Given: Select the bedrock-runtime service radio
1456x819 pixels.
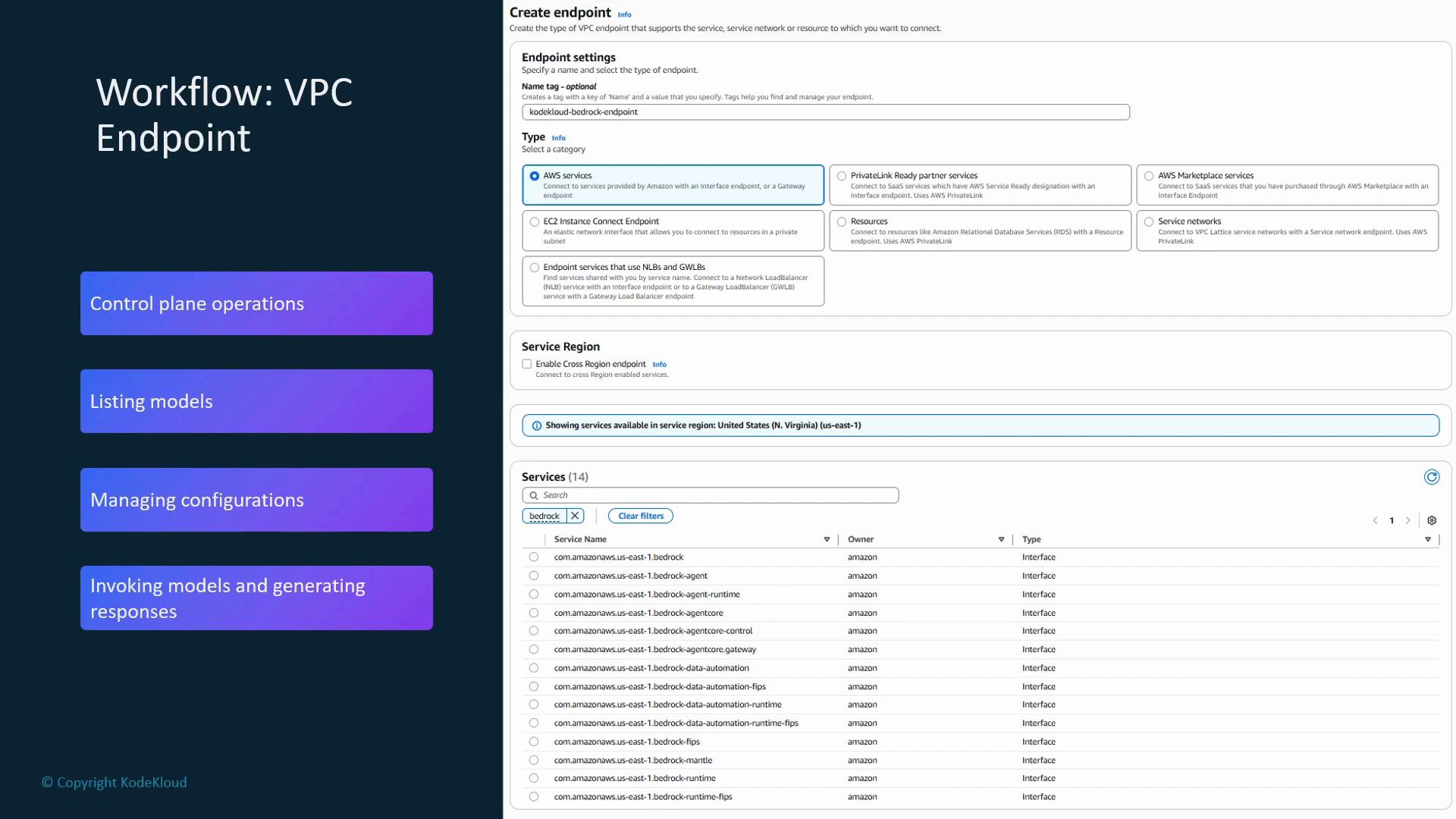Looking at the screenshot, I should click(x=534, y=778).
